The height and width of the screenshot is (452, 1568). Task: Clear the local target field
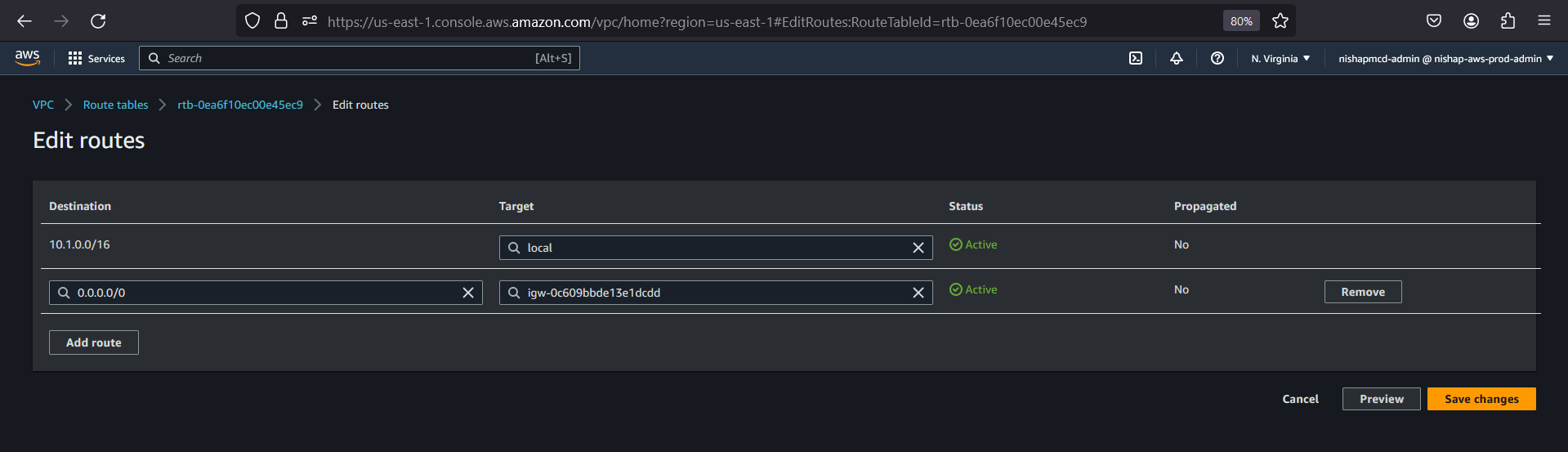coord(918,248)
